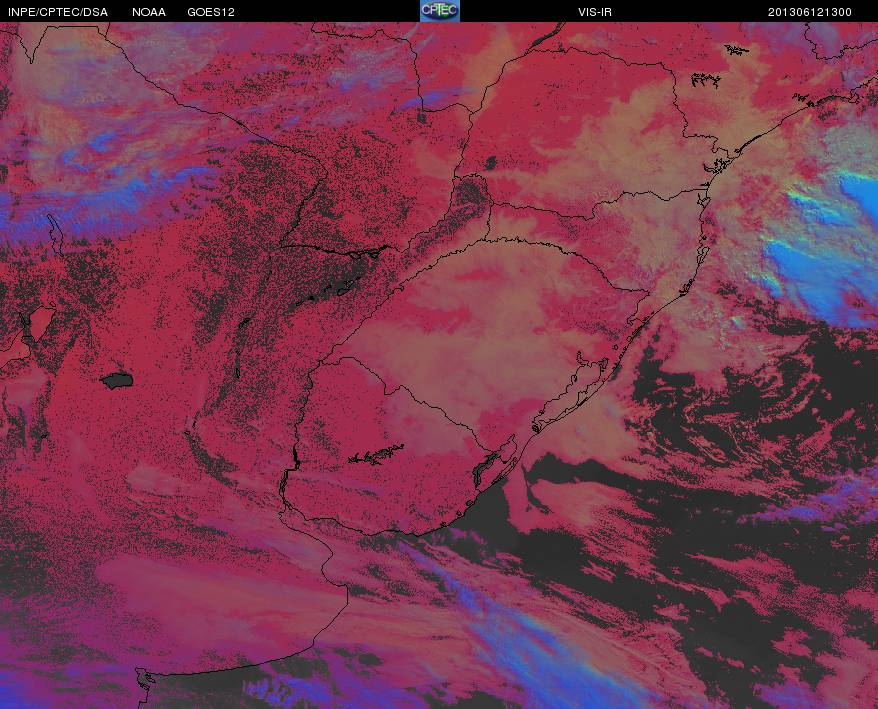Click the NOAA label

[x=149, y=12]
